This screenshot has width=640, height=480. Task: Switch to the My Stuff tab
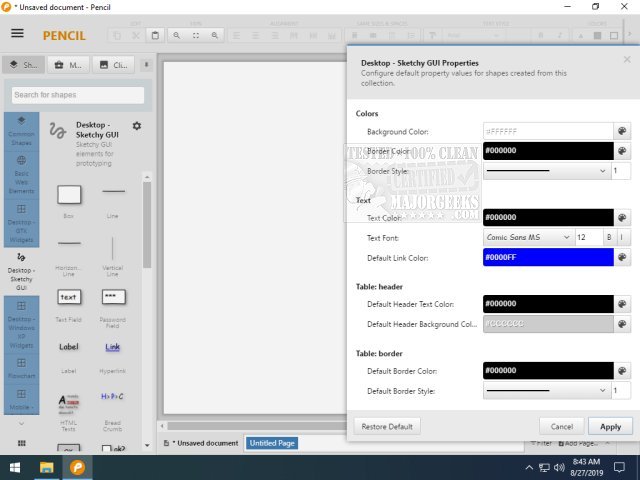point(68,65)
